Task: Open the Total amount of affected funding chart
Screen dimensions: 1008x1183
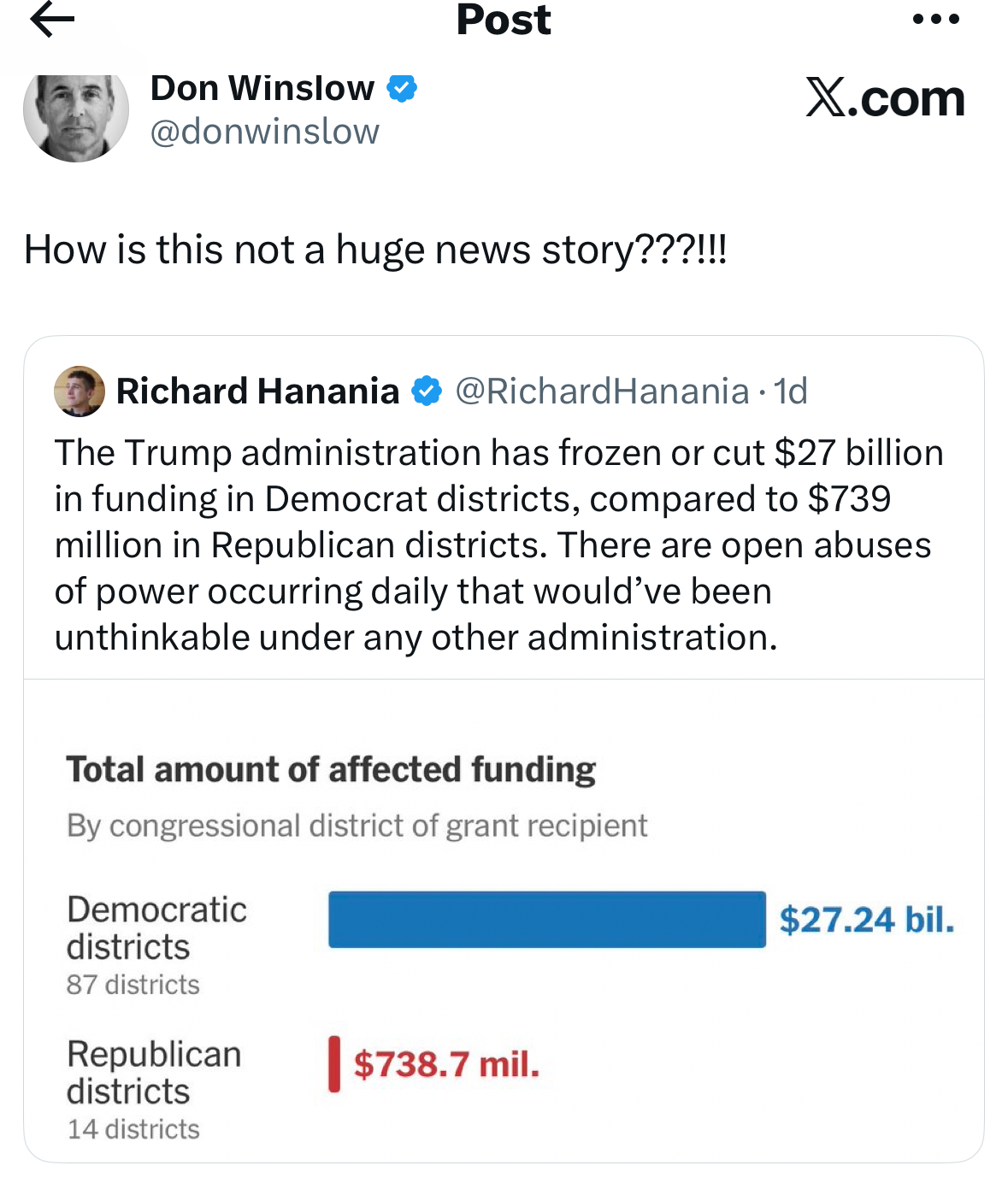Action: coord(332,770)
